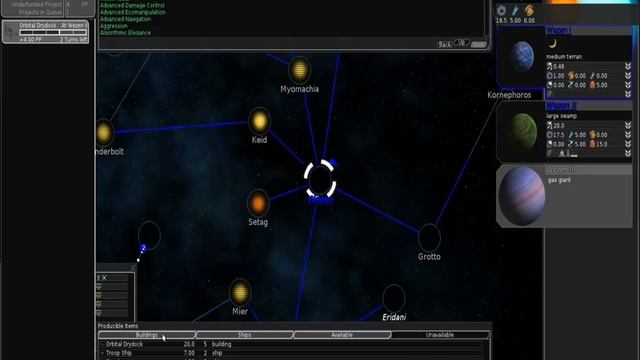
Task: Click the industry gear icon above 18.5
Action: pos(501,10)
